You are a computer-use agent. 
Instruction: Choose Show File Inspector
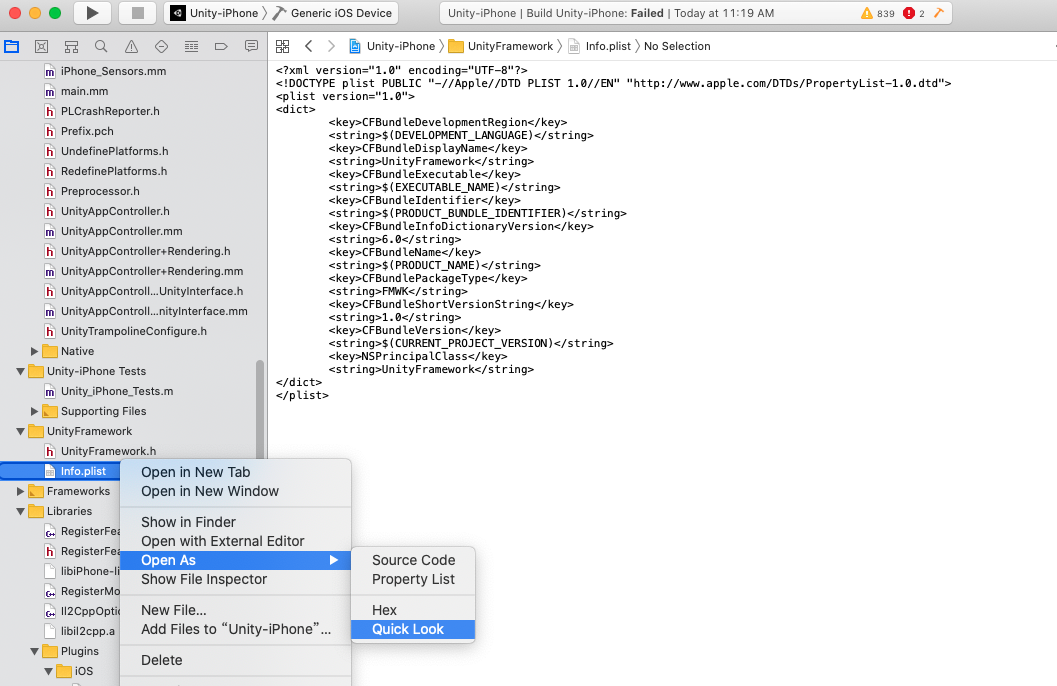coord(235,579)
